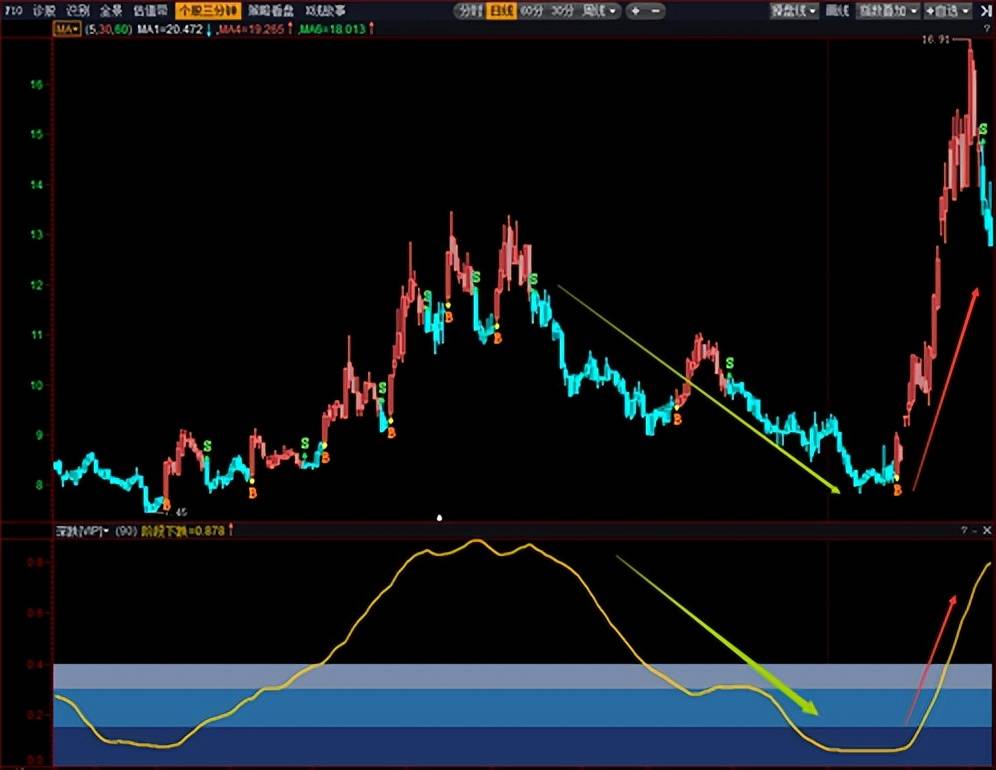
Task: Minimize the lower indicator panel
Action: 975,530
